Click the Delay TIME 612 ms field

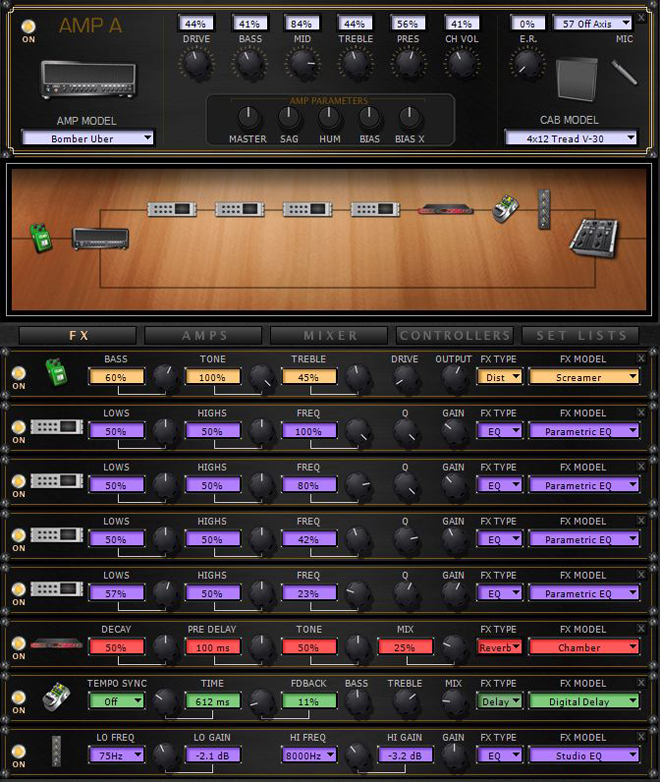click(213, 701)
